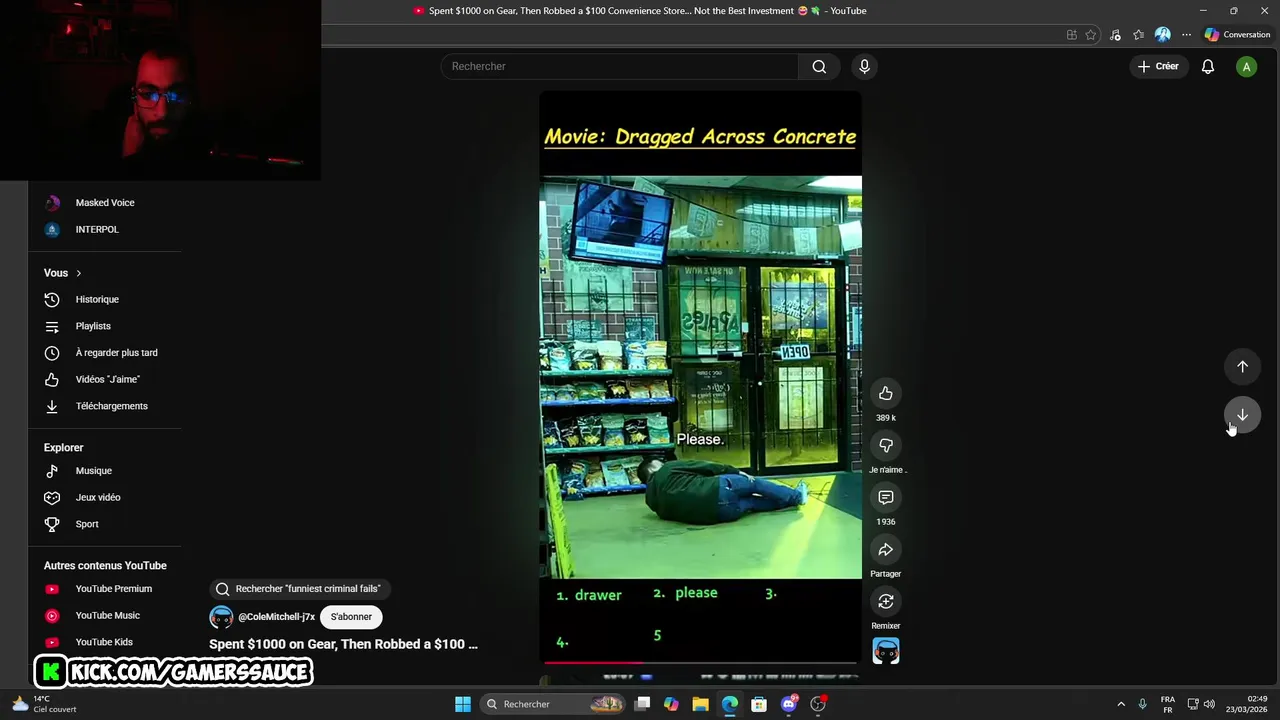Click into the Rechercher search field

(x=620, y=66)
